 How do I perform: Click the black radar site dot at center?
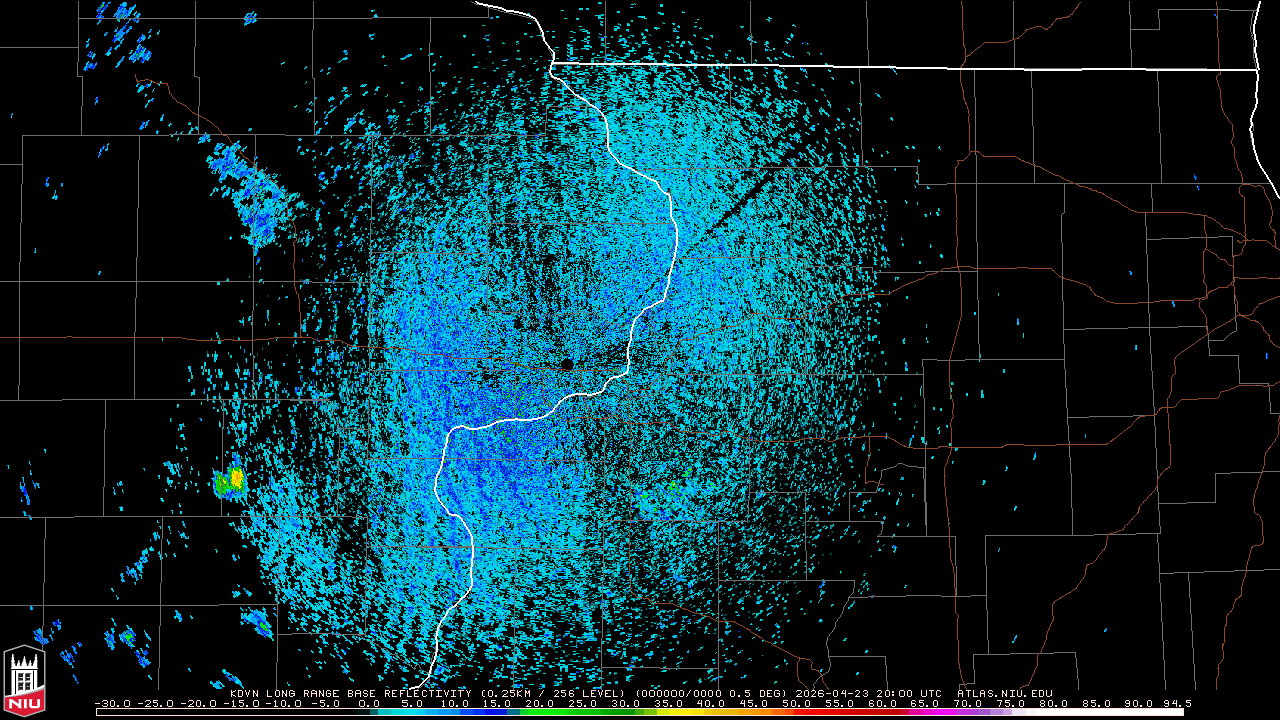pos(567,365)
